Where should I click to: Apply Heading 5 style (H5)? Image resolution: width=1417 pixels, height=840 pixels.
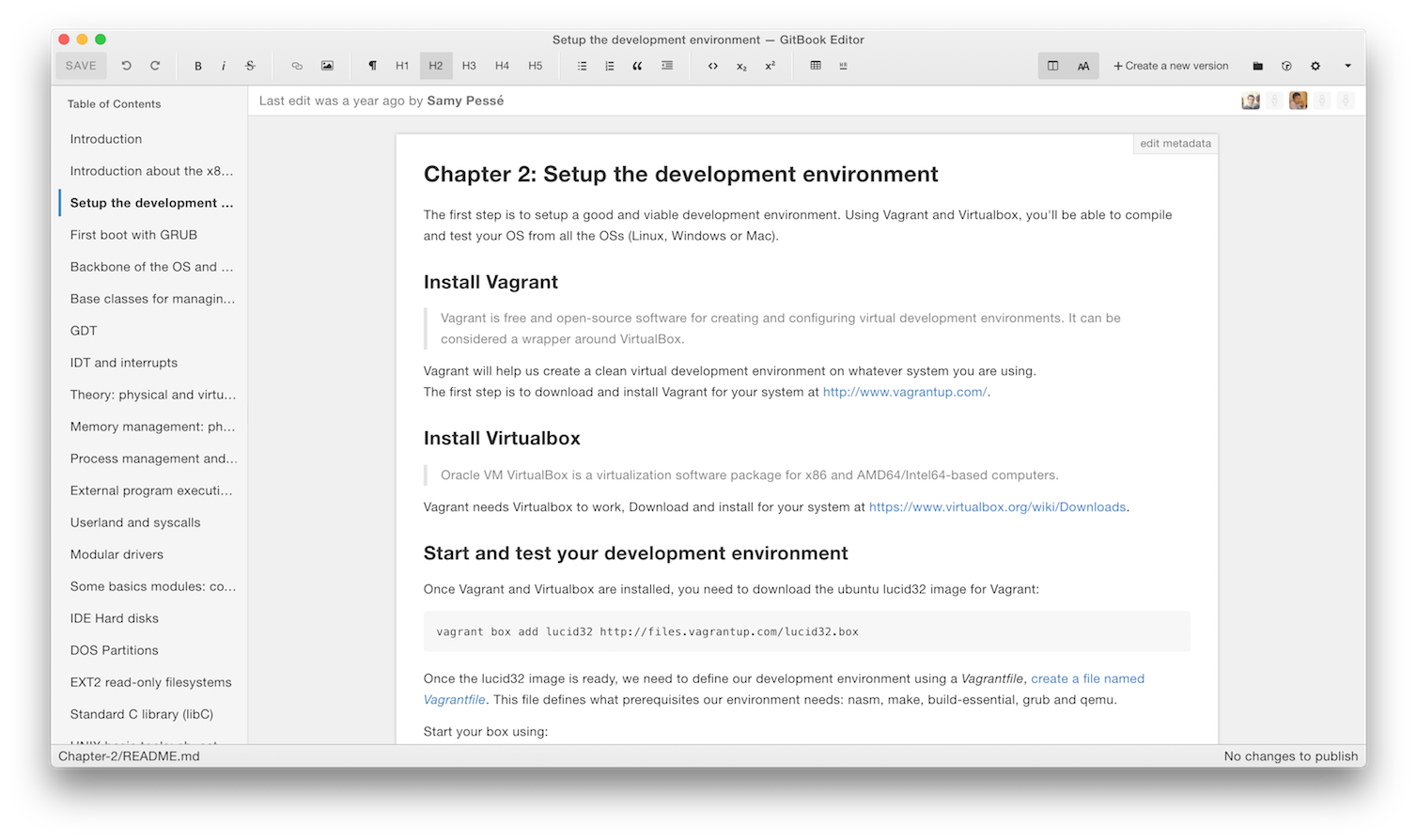536,66
